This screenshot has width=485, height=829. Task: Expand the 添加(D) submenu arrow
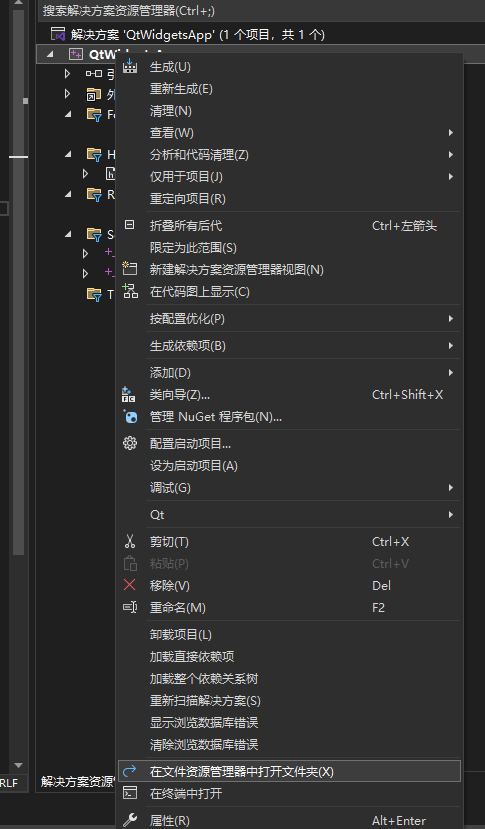tap(451, 373)
